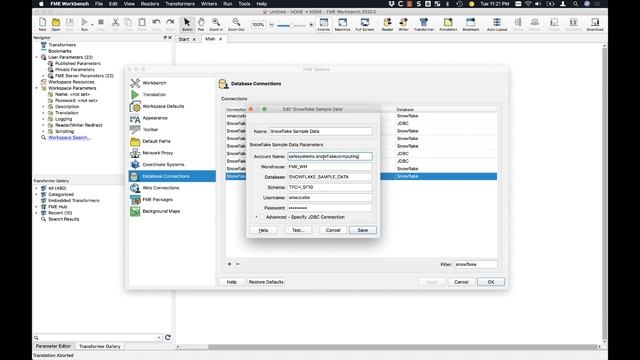Click OK in the FME Options dialog
Image resolution: width=640 pixels, height=360 pixels.
(x=491, y=282)
